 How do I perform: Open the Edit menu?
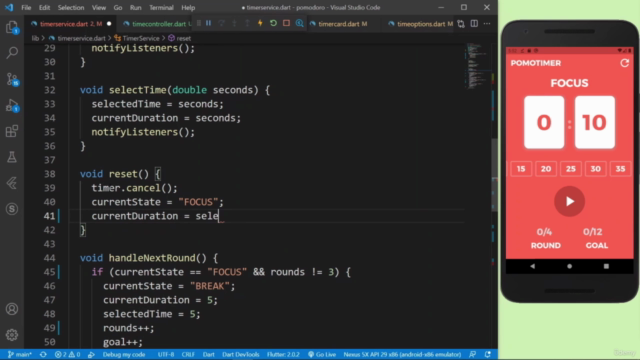point(44,7)
